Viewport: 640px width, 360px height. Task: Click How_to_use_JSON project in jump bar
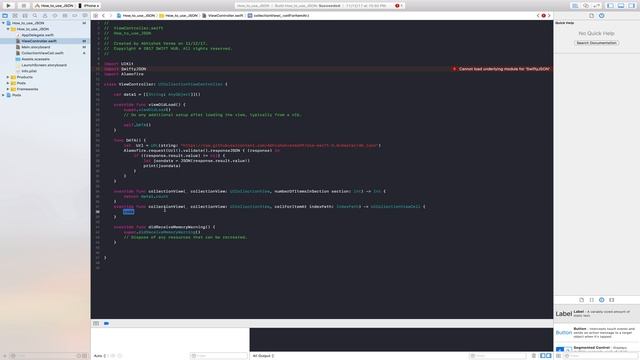pyautogui.click(x=136, y=16)
